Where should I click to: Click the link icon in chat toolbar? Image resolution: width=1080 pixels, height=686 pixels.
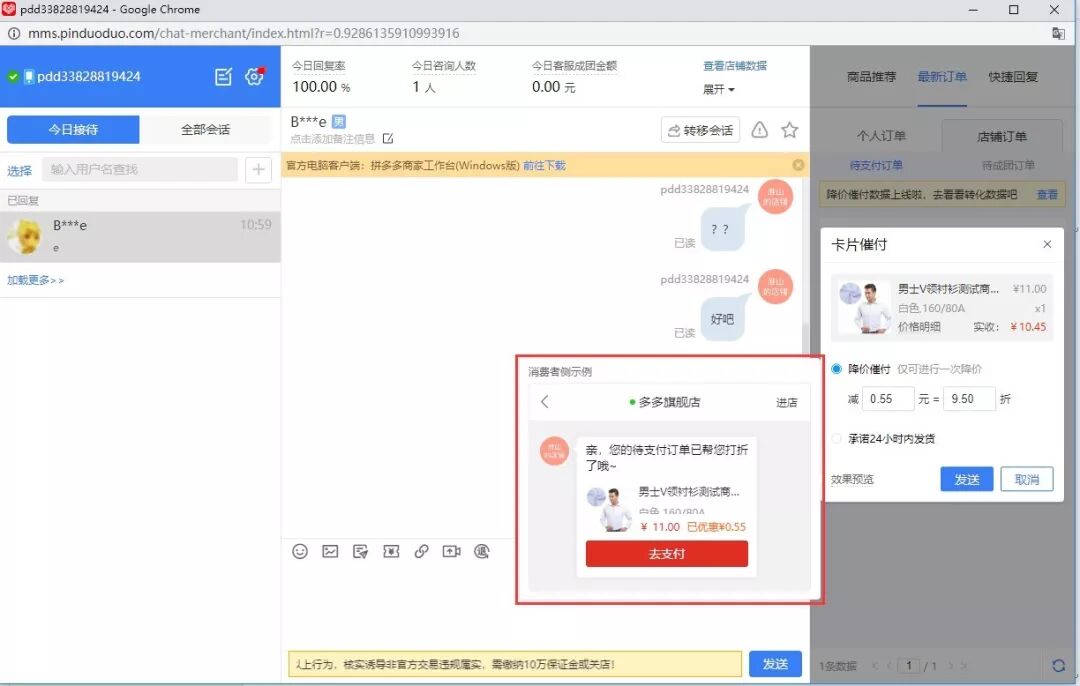[x=421, y=551]
